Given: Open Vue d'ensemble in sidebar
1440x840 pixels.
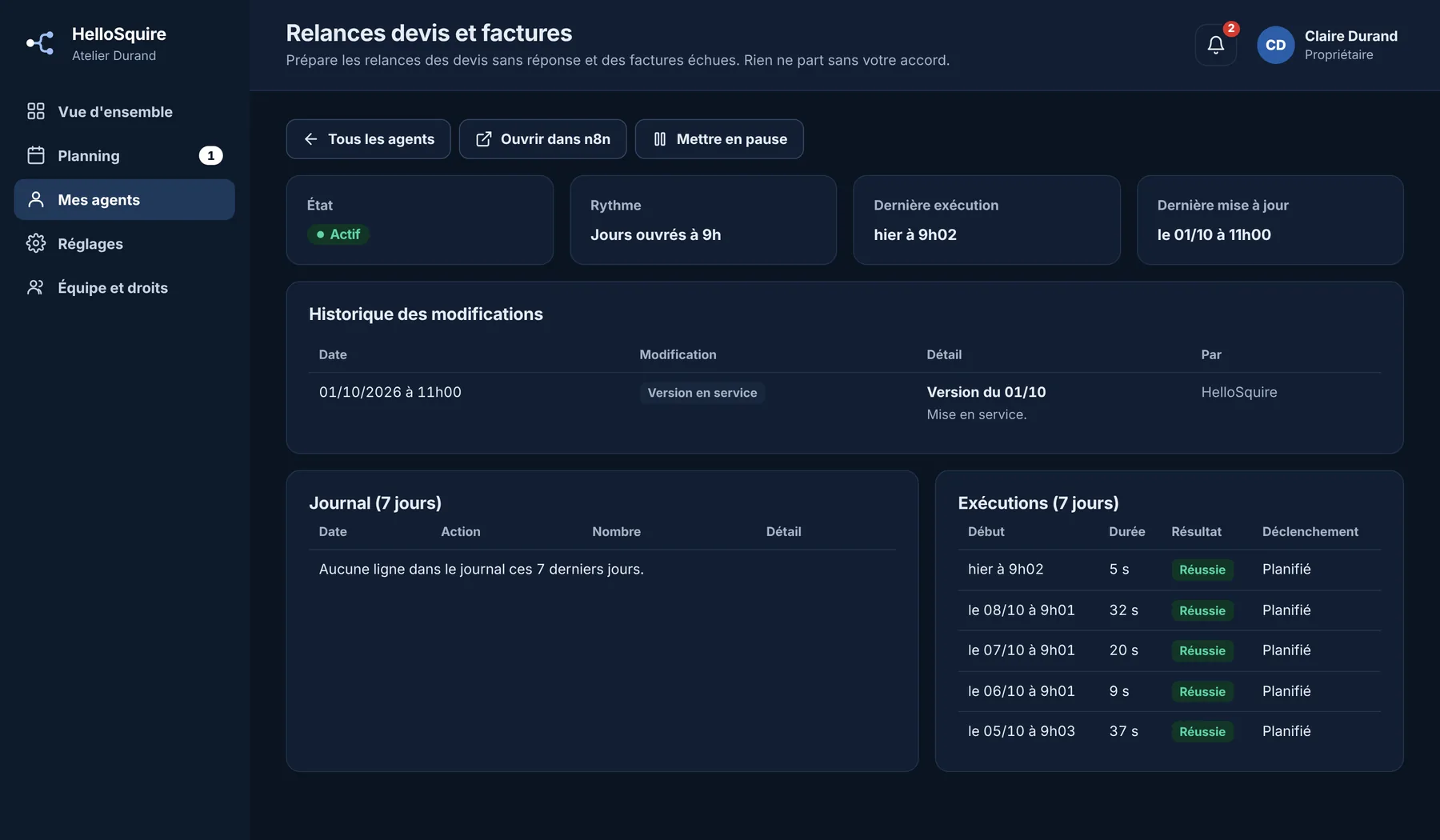Looking at the screenshot, I should [124, 111].
